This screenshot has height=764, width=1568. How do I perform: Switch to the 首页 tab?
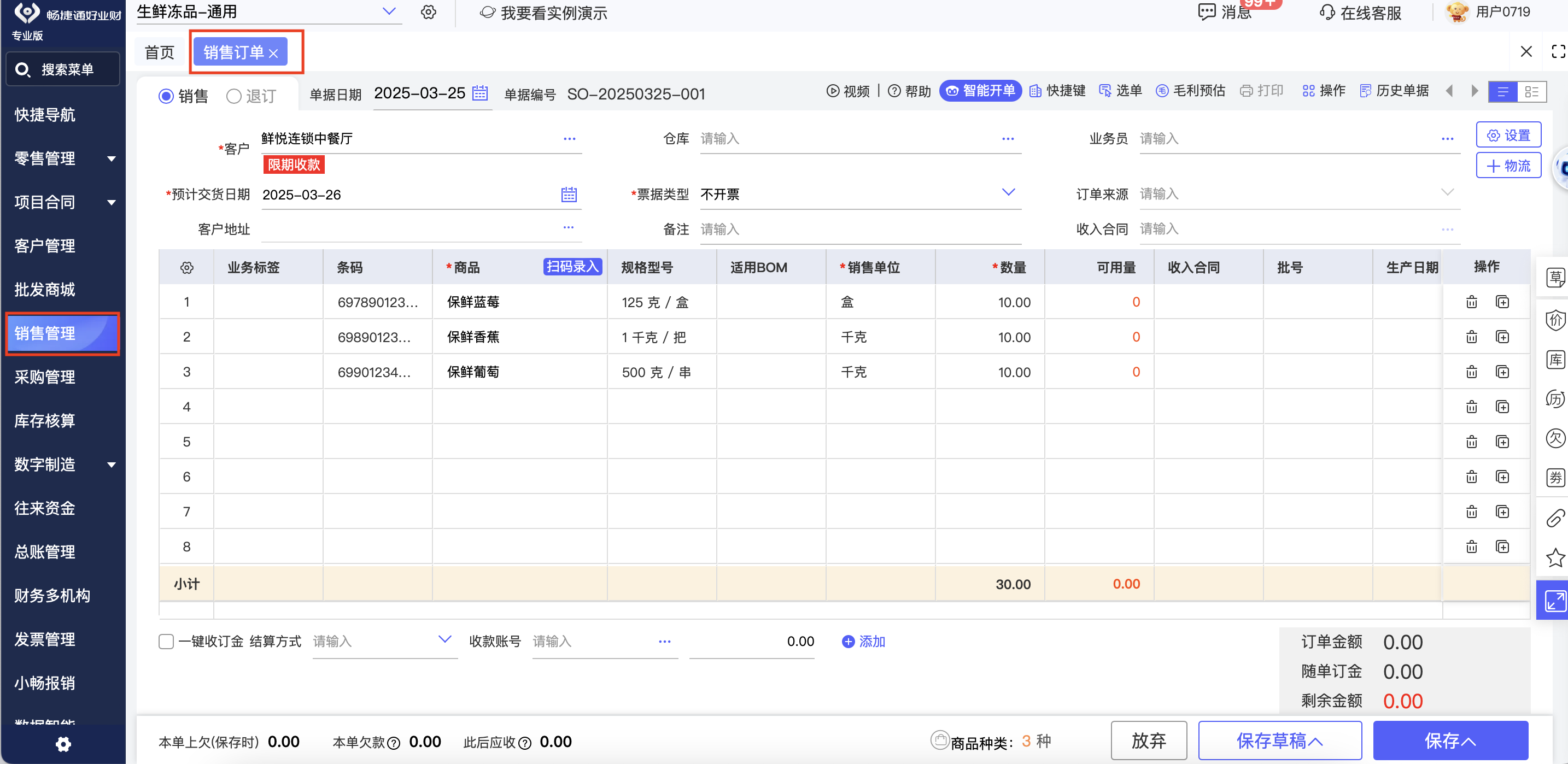tap(160, 52)
